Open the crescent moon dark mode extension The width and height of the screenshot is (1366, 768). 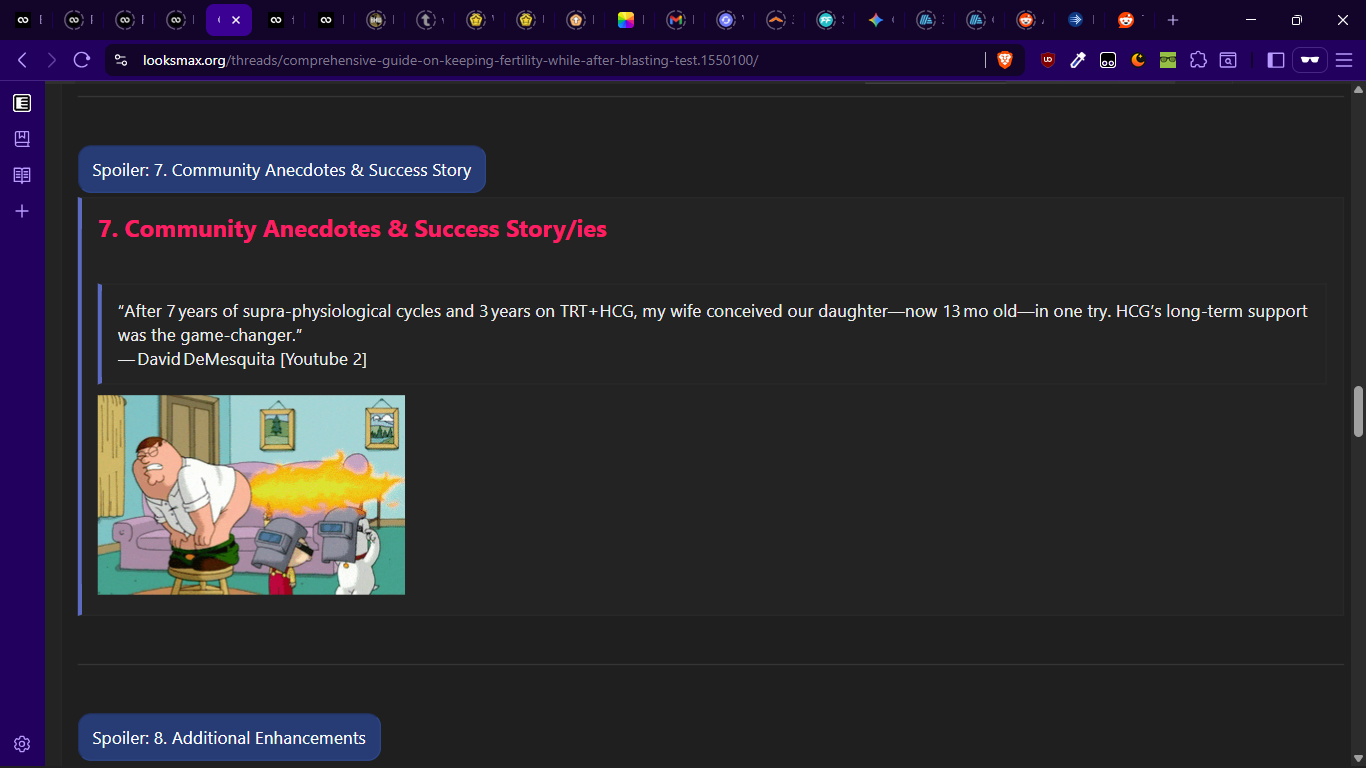[x=1138, y=60]
